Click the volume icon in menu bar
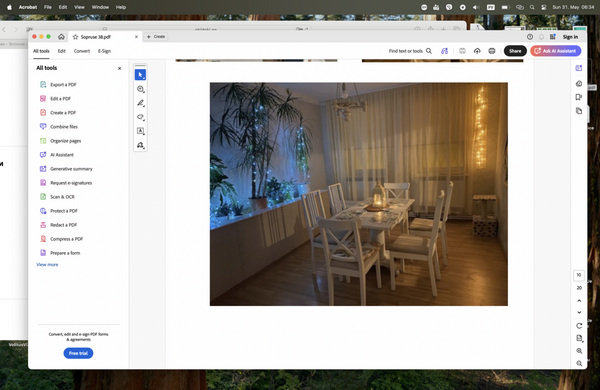Image resolution: width=600 pixels, height=390 pixels. (x=476, y=7)
